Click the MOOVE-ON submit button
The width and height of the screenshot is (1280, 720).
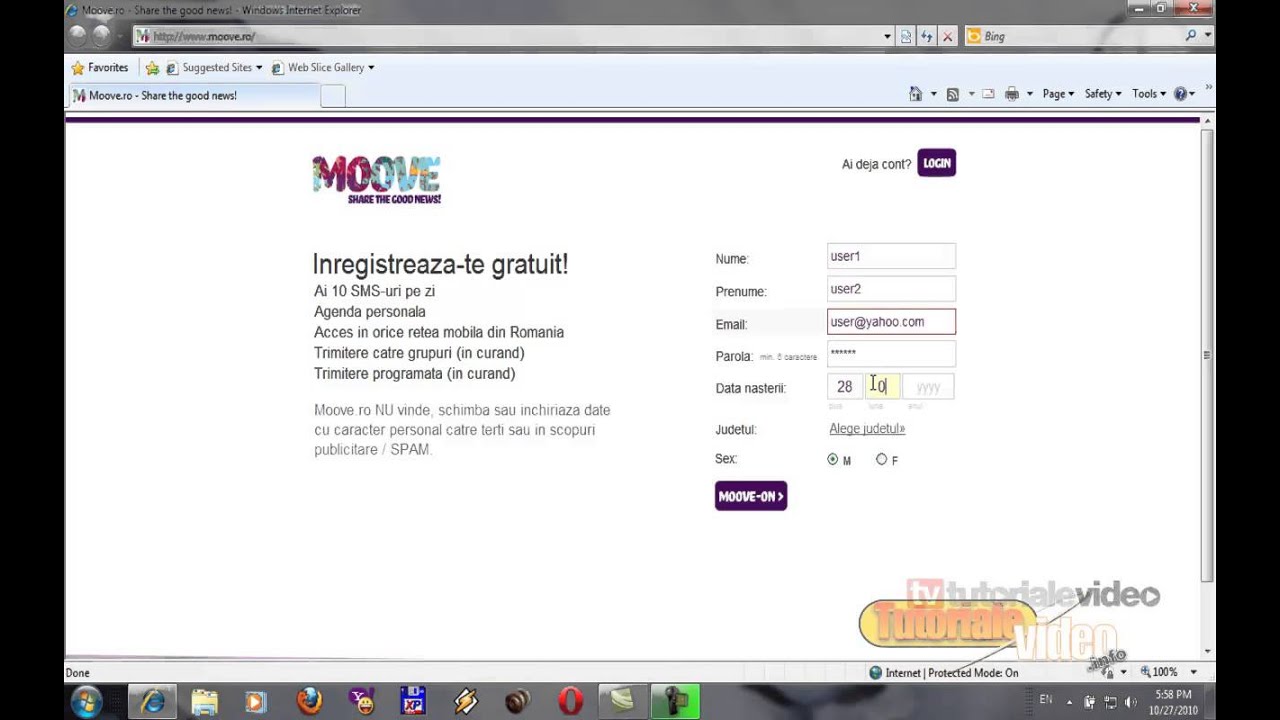point(751,496)
